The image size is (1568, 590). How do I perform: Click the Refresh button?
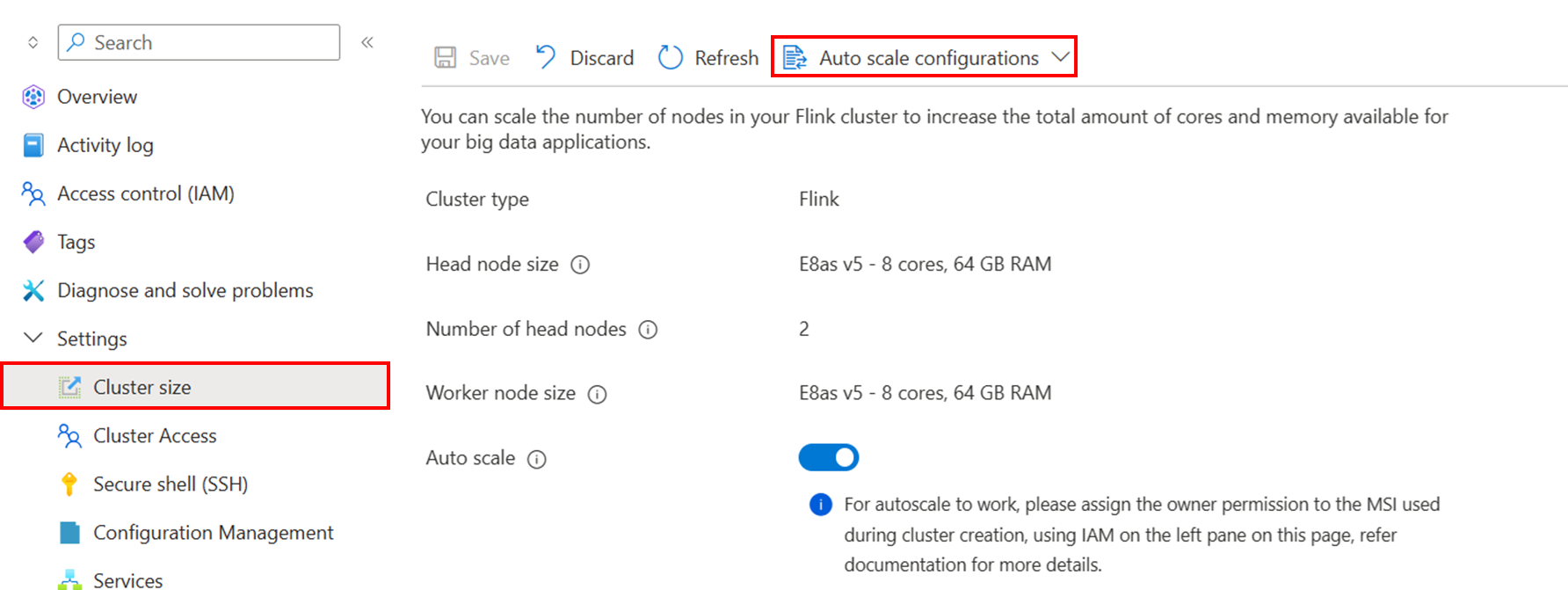(x=708, y=58)
